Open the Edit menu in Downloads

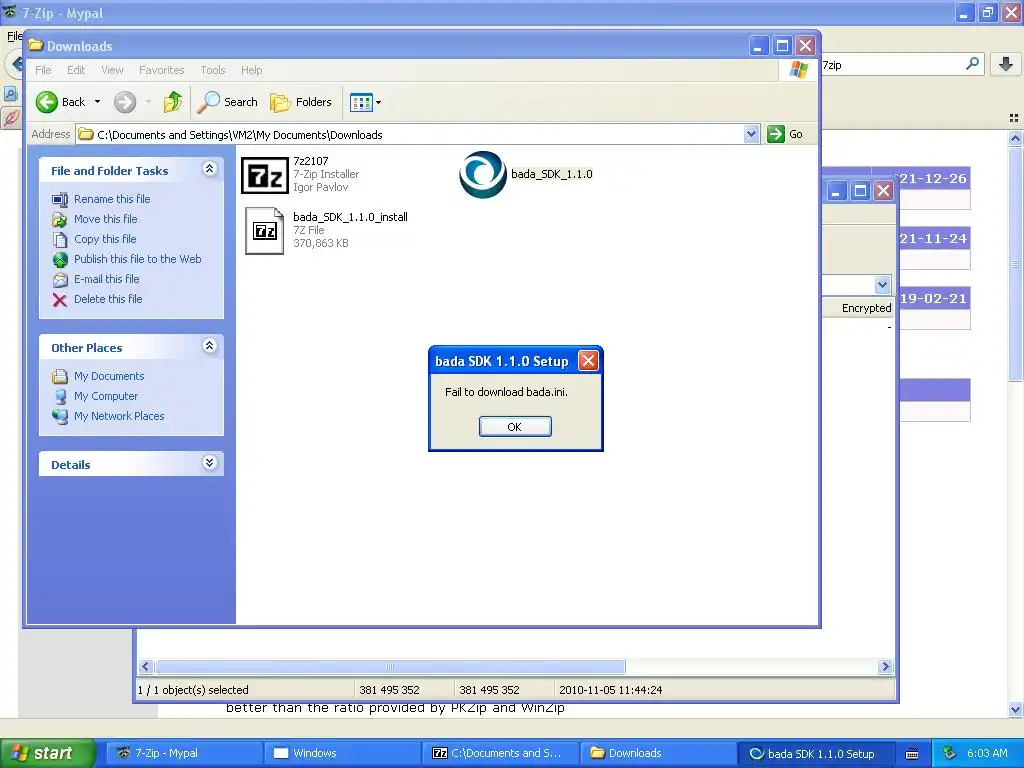76,70
